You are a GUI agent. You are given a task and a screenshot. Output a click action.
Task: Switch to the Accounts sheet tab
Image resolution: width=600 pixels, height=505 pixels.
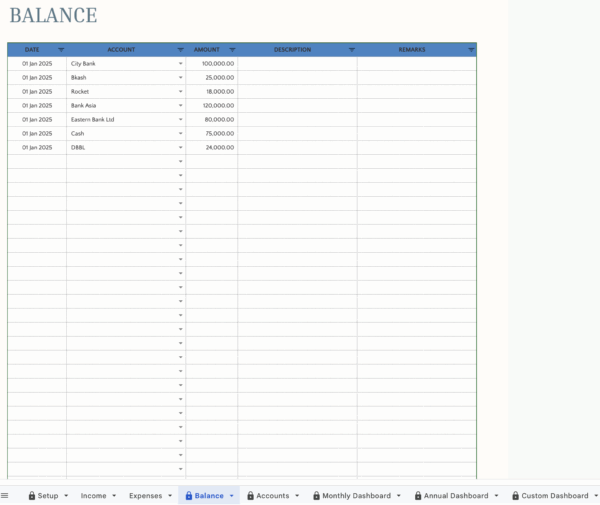pyautogui.click(x=272, y=495)
